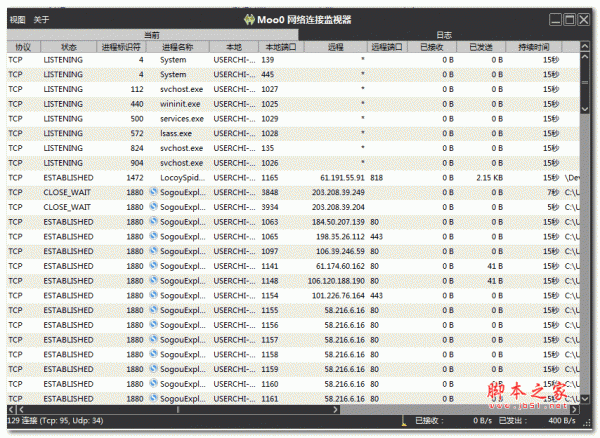
Task: Select the lsass.exe process row
Action: pos(293,134)
